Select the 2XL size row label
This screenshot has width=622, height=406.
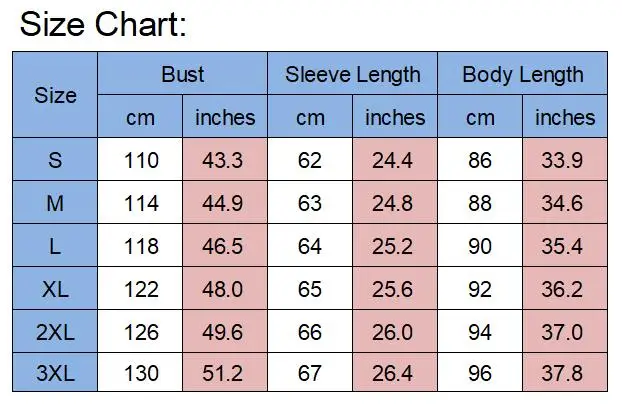coord(55,331)
